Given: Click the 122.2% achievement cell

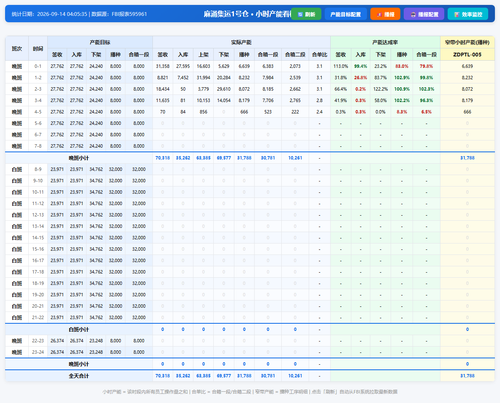Looking at the screenshot, I should pyautogui.click(x=380, y=89).
